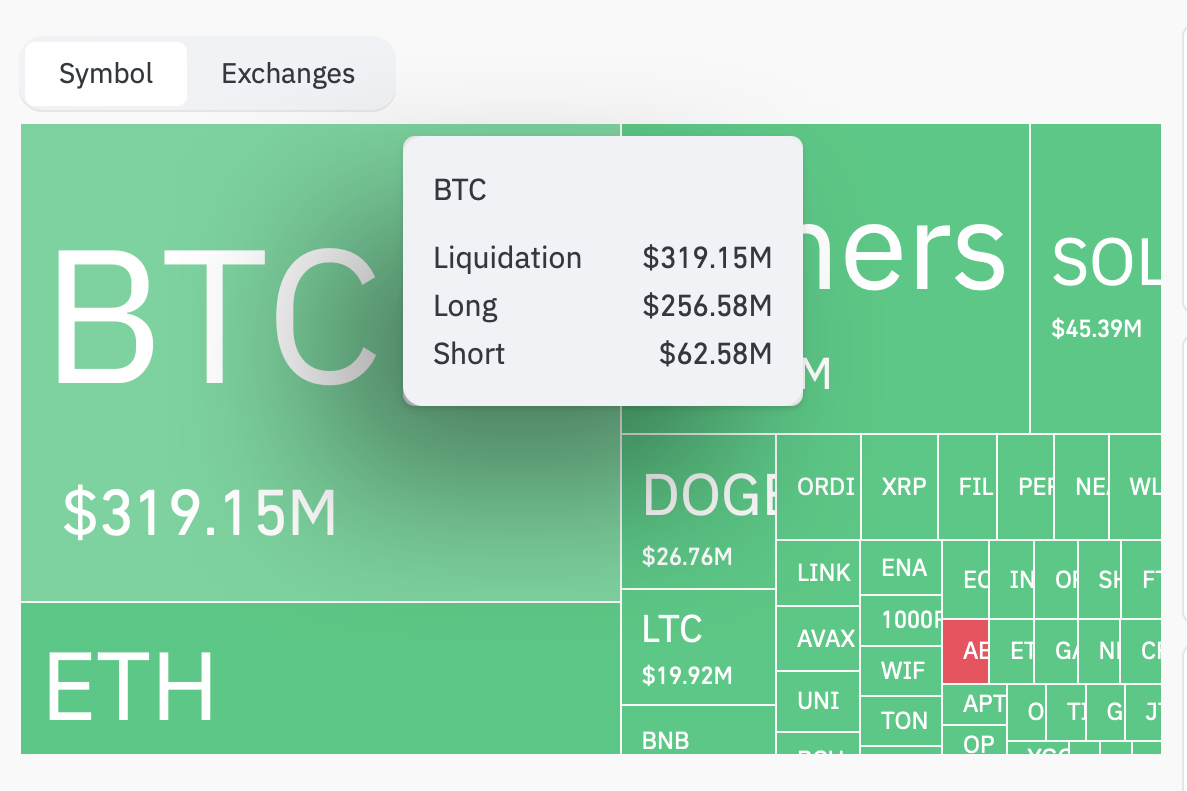This screenshot has width=1187, height=791.
Task: Open the ETH liquidation tile
Action: [320, 678]
